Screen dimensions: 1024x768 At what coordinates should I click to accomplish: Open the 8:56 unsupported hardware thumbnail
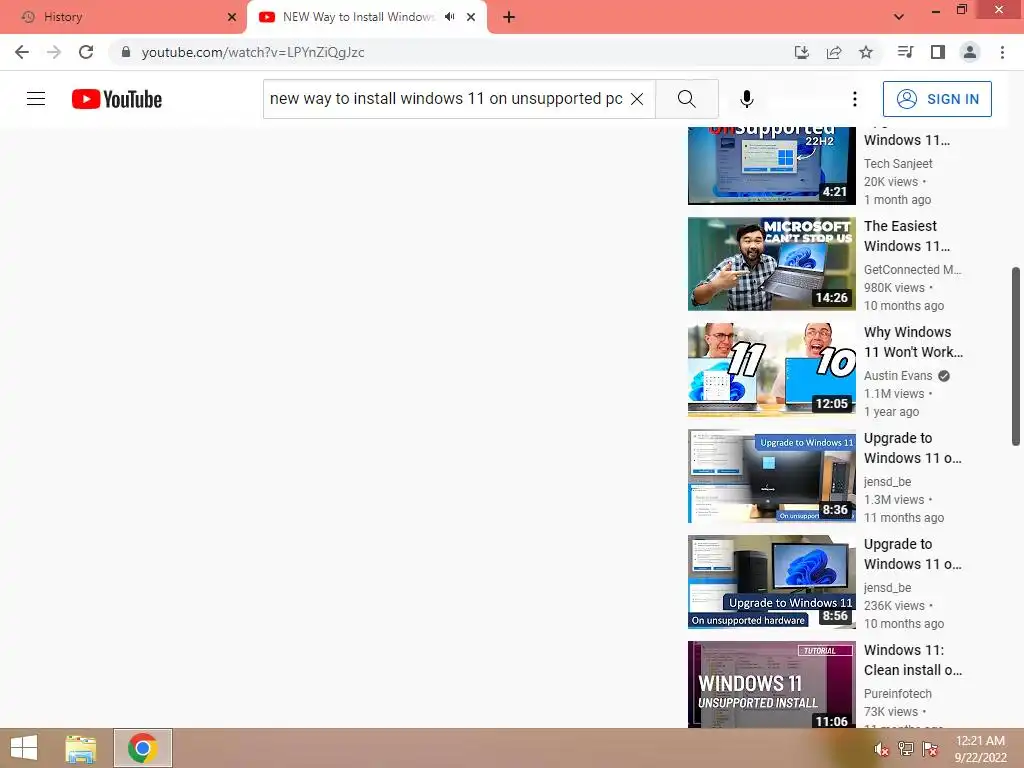coord(771,582)
